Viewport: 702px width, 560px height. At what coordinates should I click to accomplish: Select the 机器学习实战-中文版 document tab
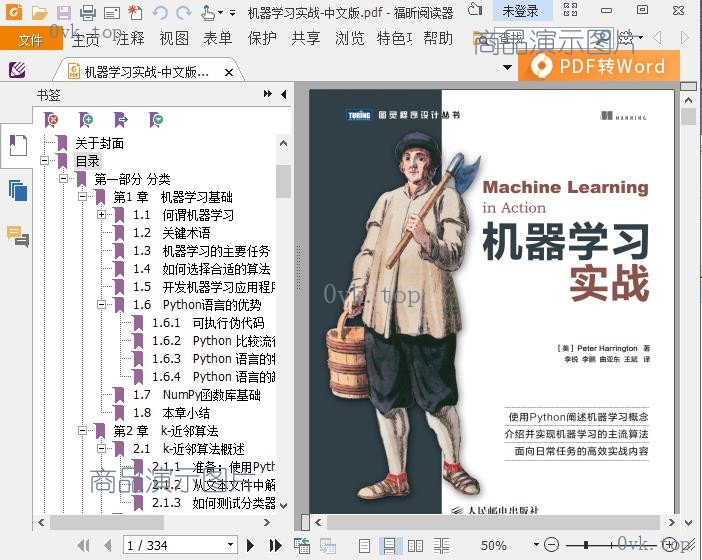(x=148, y=72)
